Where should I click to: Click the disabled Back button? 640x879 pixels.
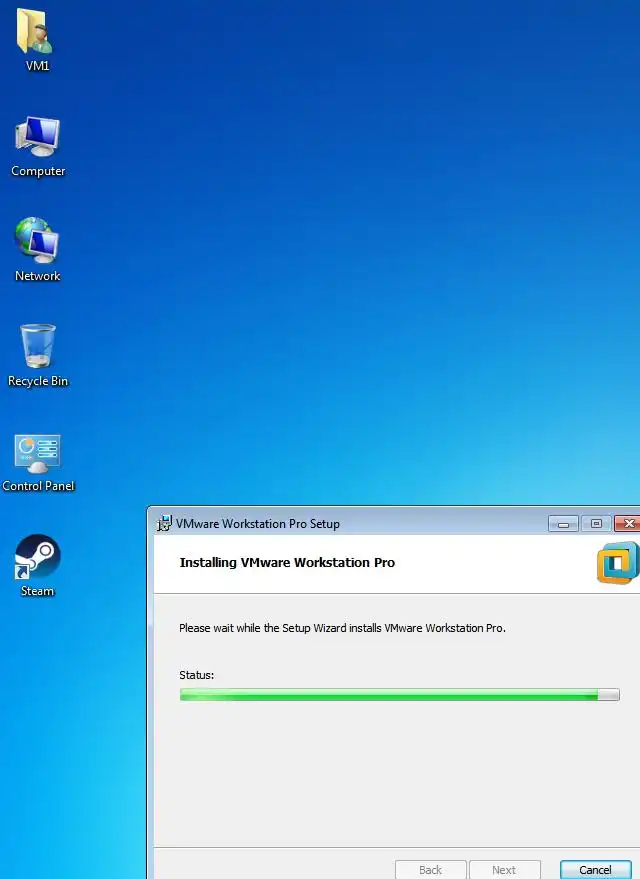click(x=430, y=869)
